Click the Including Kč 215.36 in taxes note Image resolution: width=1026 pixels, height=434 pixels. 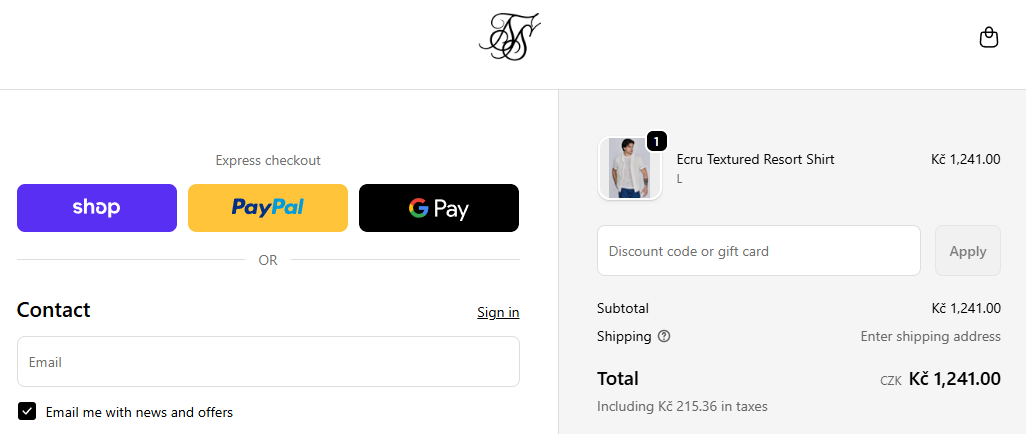point(682,407)
